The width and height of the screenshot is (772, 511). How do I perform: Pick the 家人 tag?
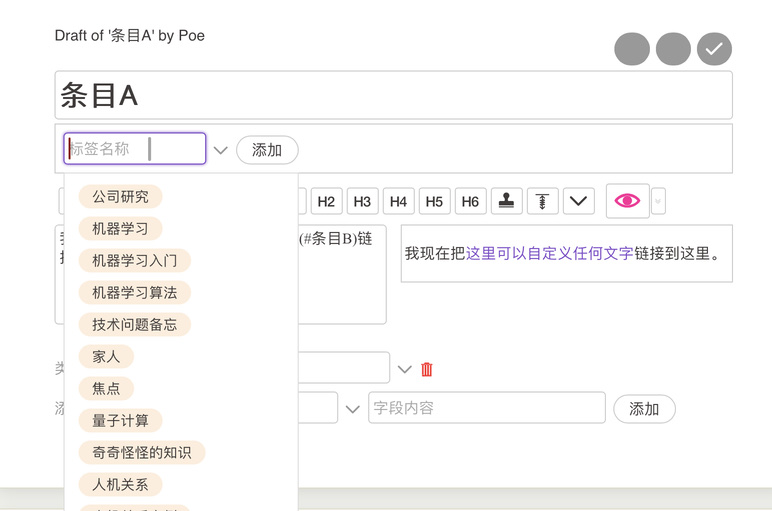[x=106, y=357]
